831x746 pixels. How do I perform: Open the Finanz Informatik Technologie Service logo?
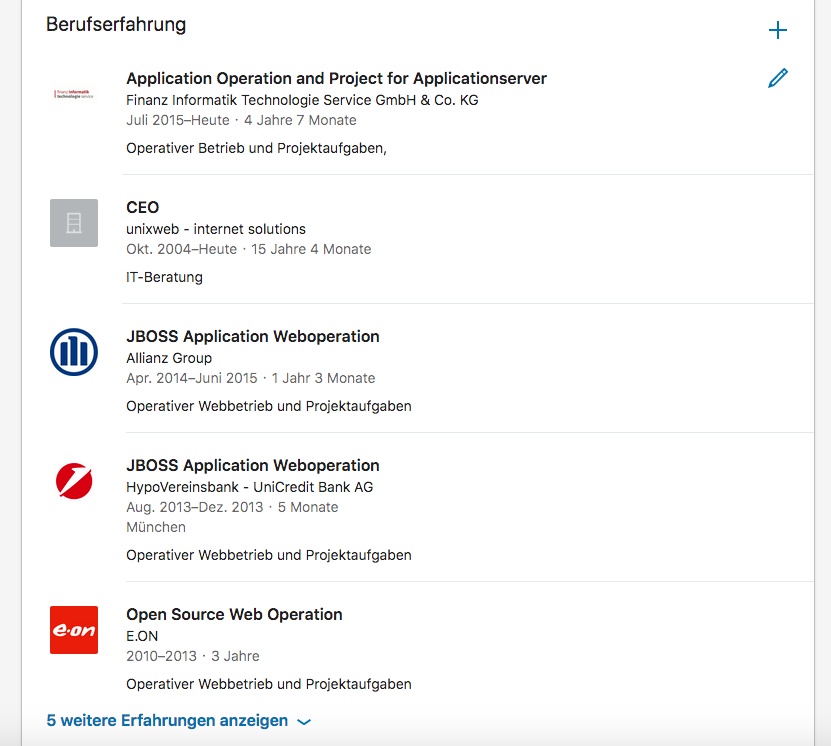74,94
